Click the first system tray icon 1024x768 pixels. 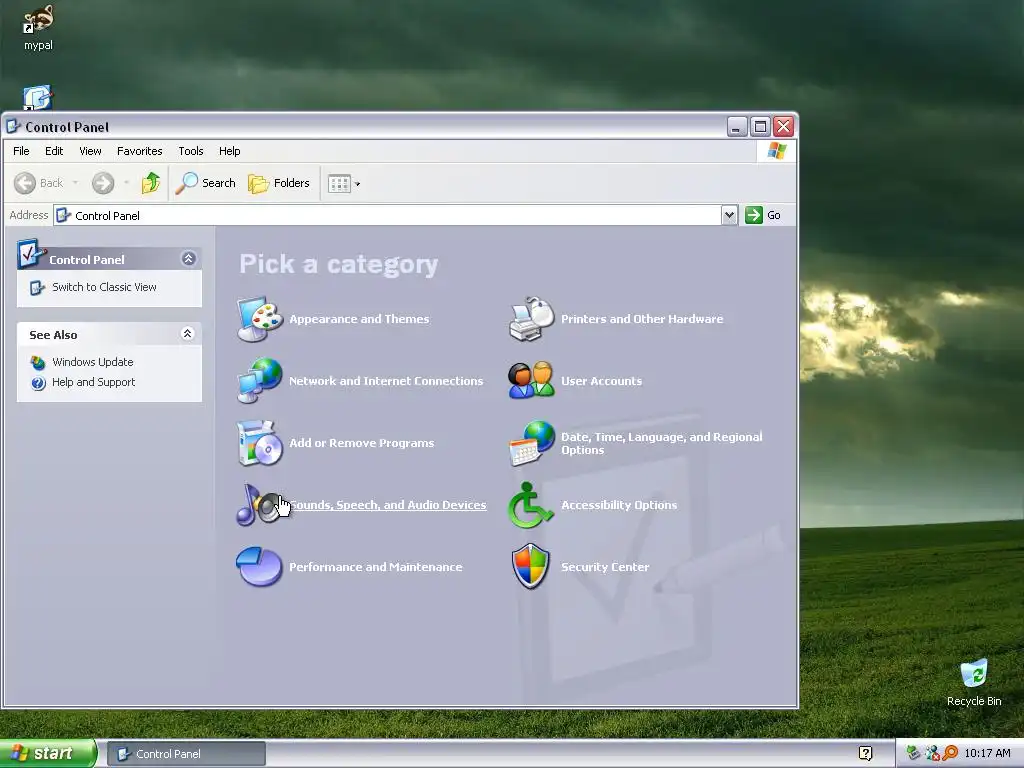(x=913, y=753)
